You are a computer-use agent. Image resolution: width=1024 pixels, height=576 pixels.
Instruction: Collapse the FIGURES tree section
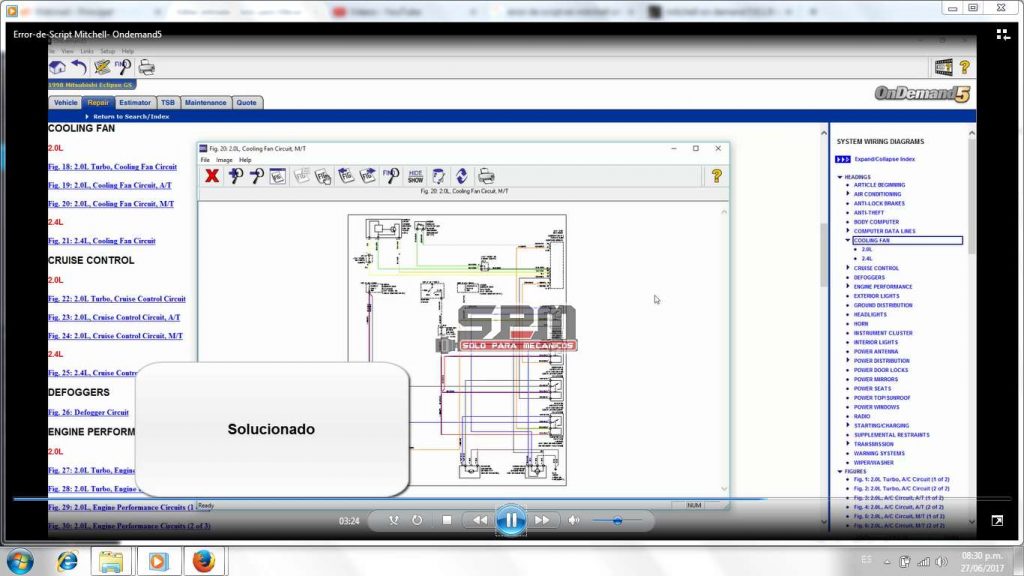840,472
